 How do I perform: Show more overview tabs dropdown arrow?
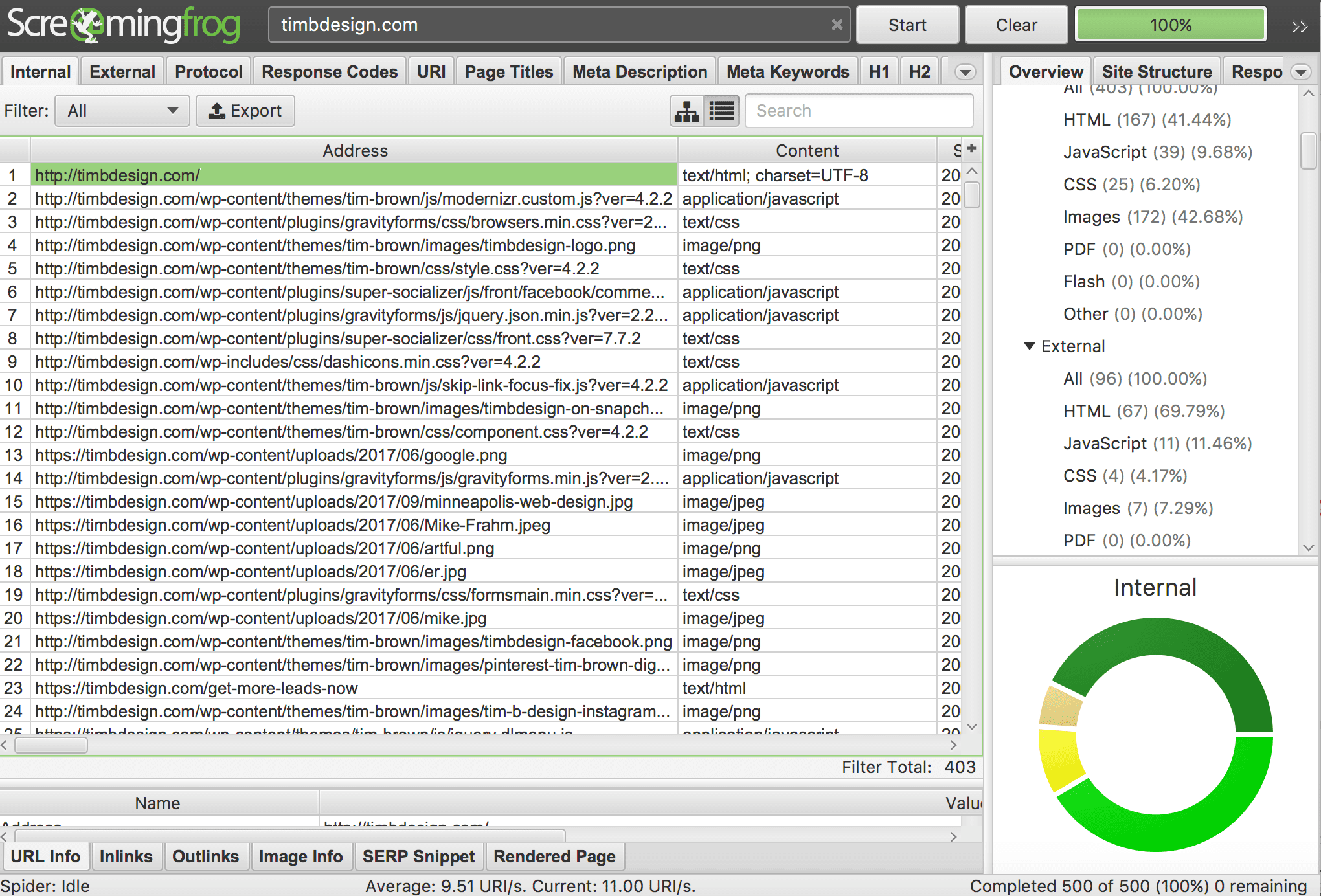pos(1301,72)
